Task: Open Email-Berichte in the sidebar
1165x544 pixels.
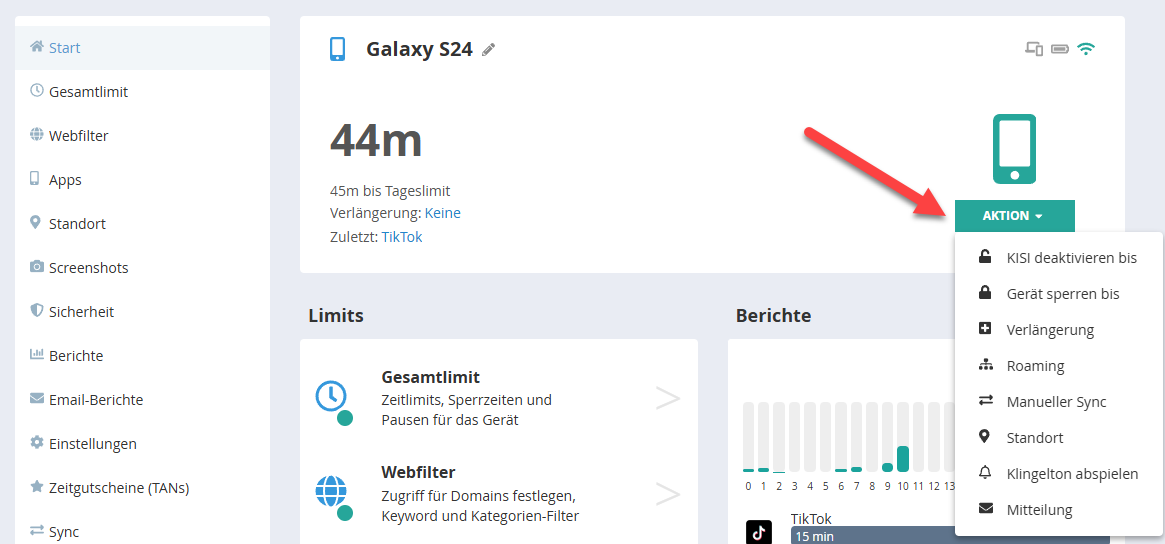Action: (142, 399)
